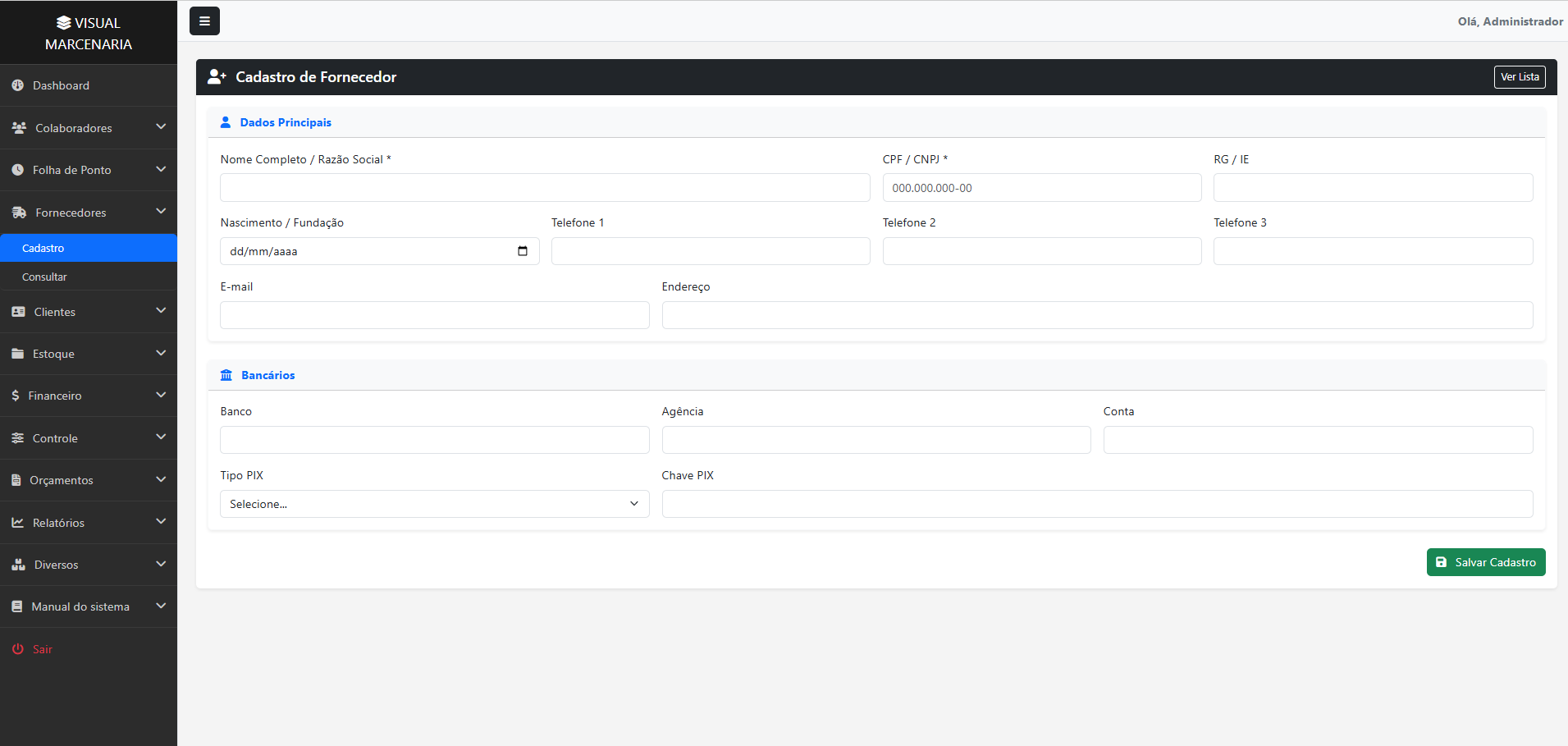Click the Dashboard gauge icon

click(18, 85)
